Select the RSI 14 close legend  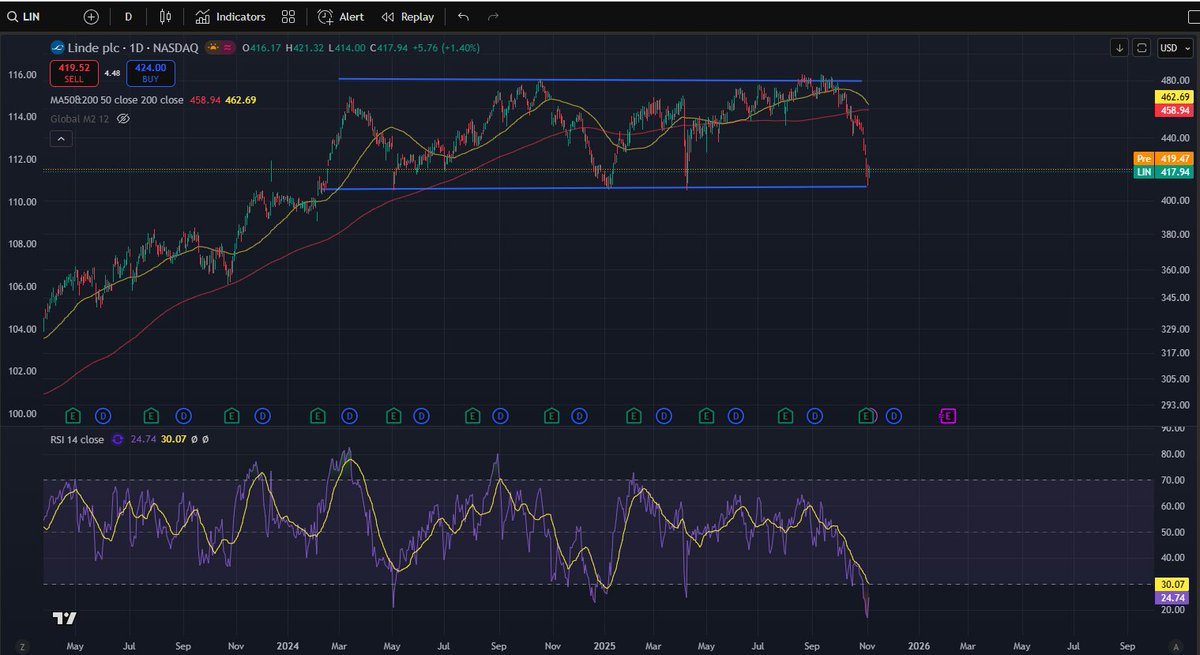(77, 438)
